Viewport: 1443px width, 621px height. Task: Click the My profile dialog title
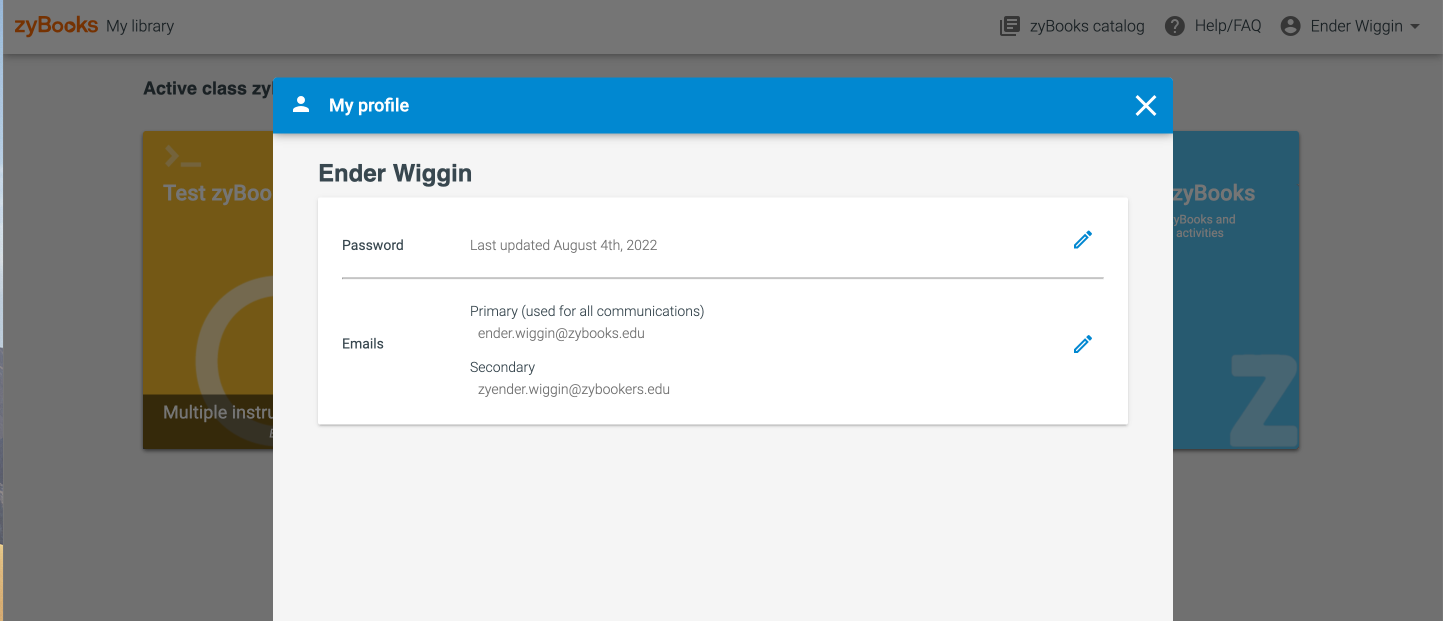click(369, 105)
